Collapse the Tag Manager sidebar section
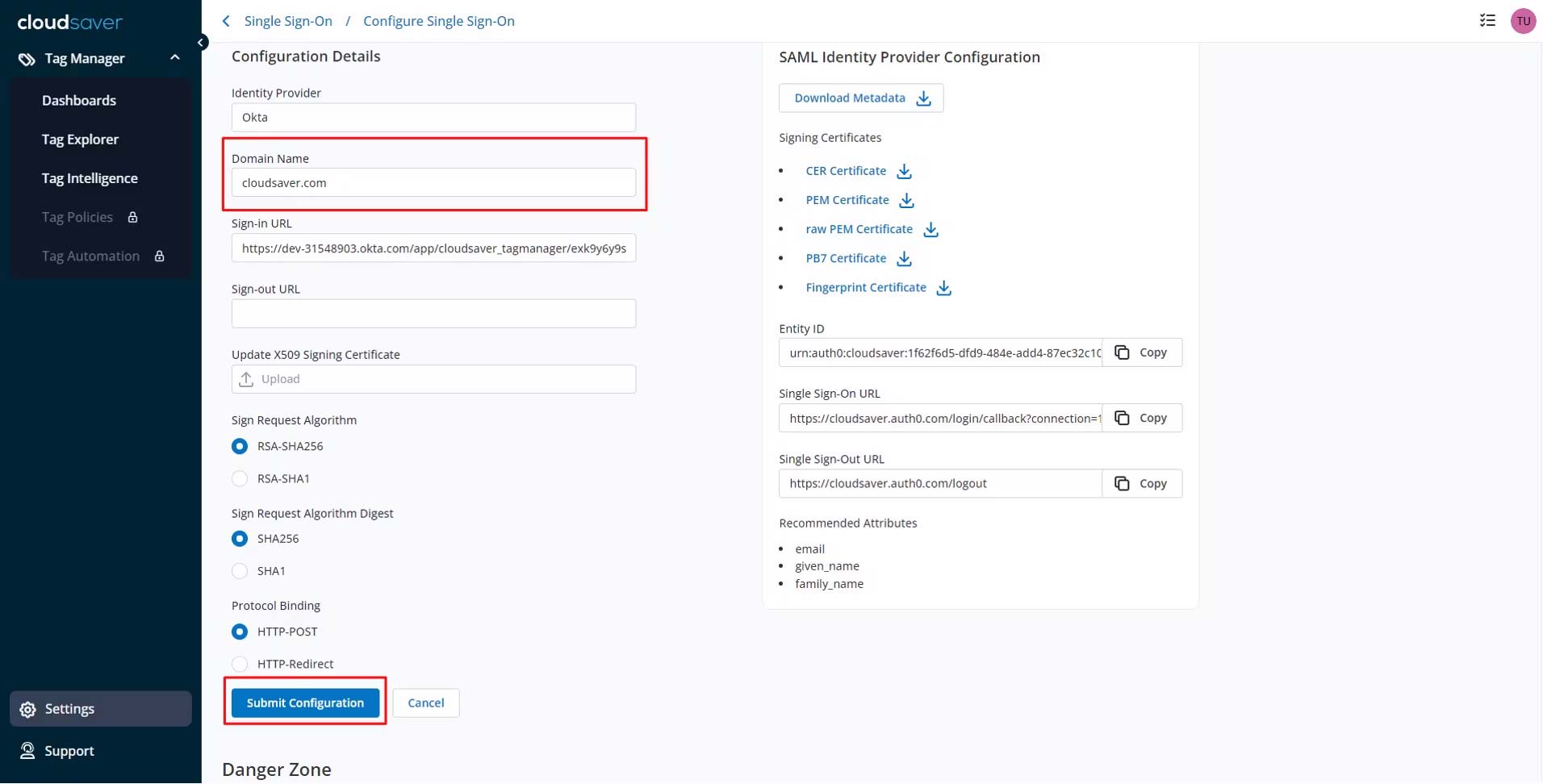 pyautogui.click(x=175, y=58)
